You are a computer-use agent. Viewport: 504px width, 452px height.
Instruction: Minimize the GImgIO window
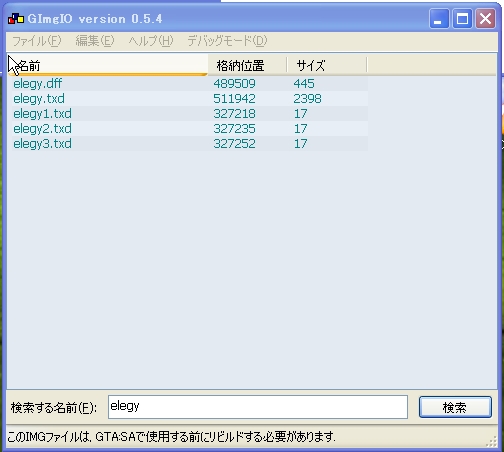[438, 19]
